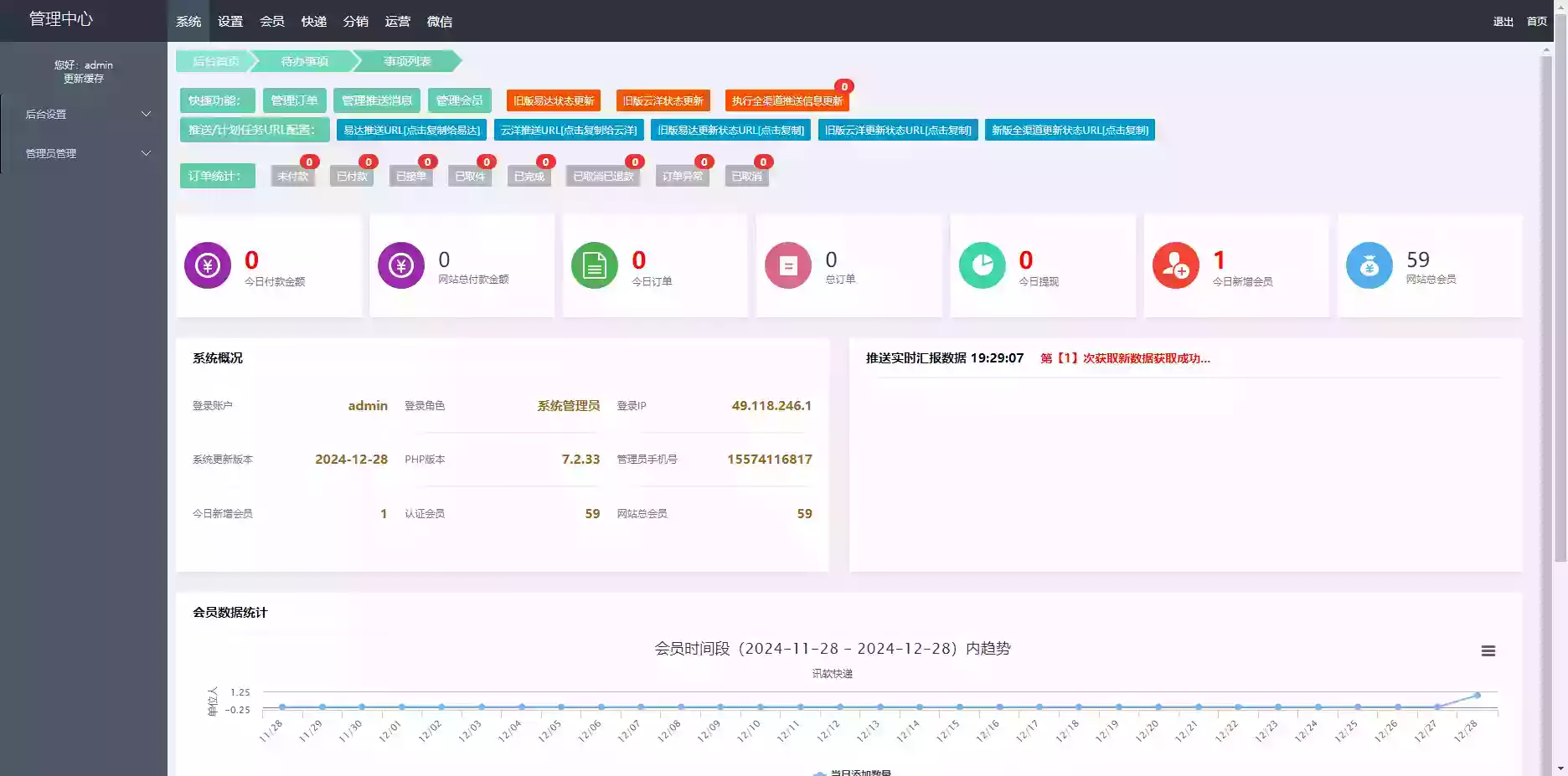Click the 总订单 receipt icon
This screenshot has width=1568, height=776.
coord(787,265)
